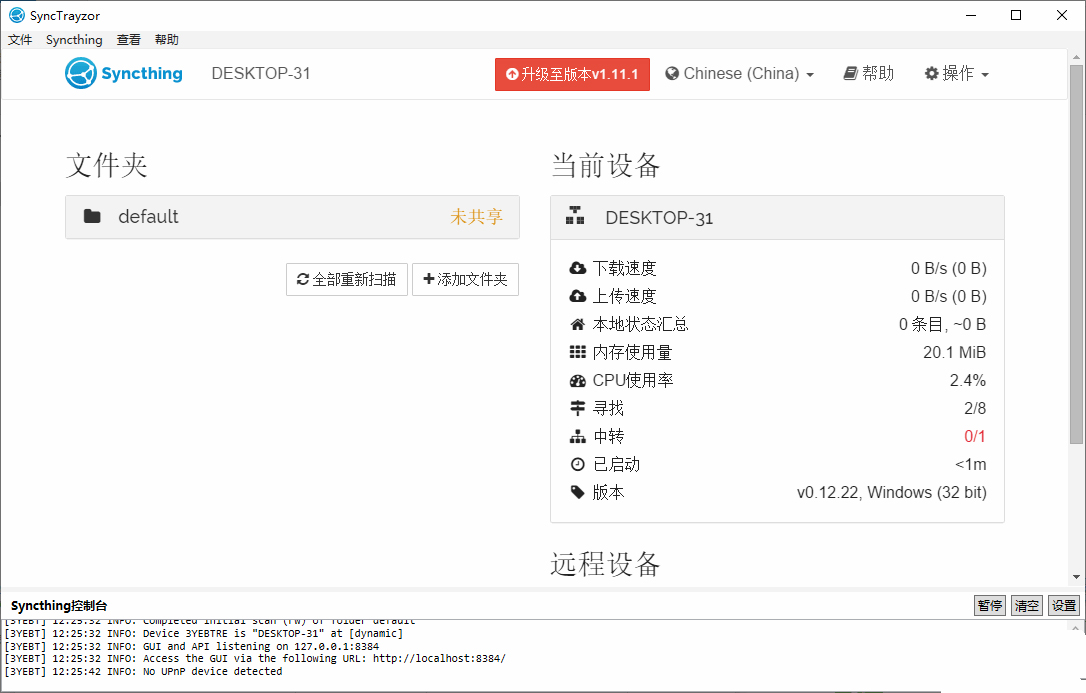Click the 0 条目, ~0 B value

942,324
